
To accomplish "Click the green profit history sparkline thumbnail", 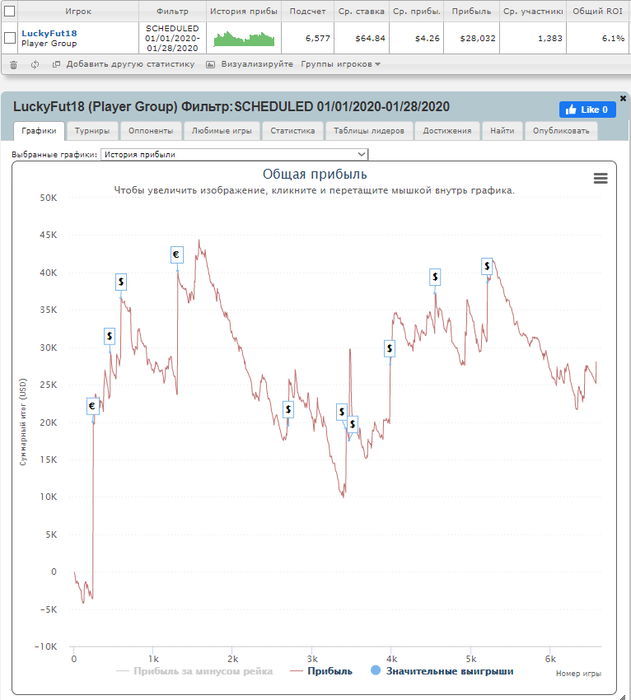I will [x=244, y=38].
